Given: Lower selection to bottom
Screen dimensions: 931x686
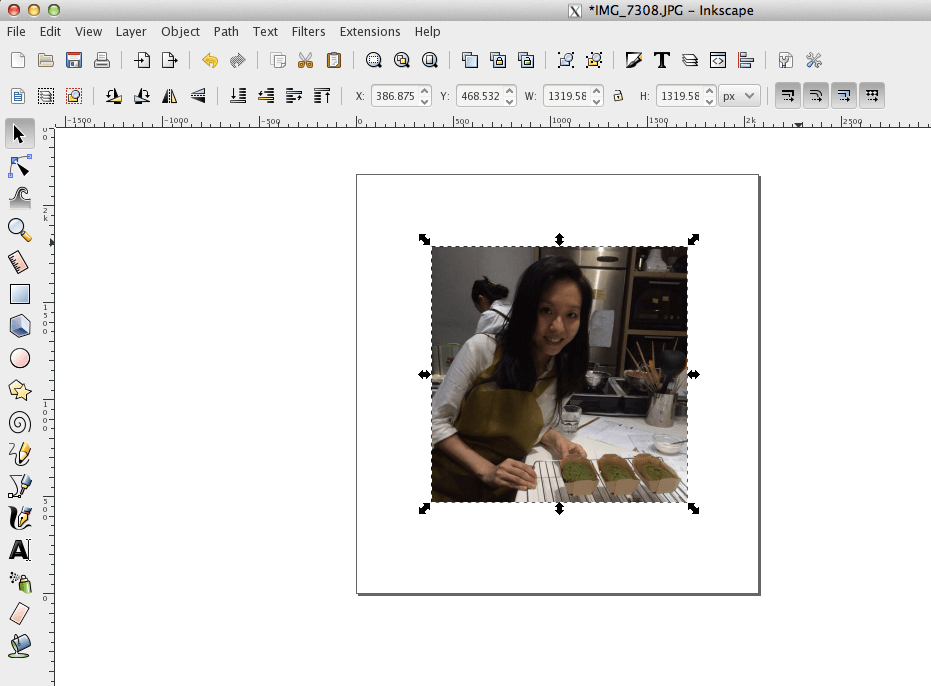Looking at the screenshot, I should 238,96.
